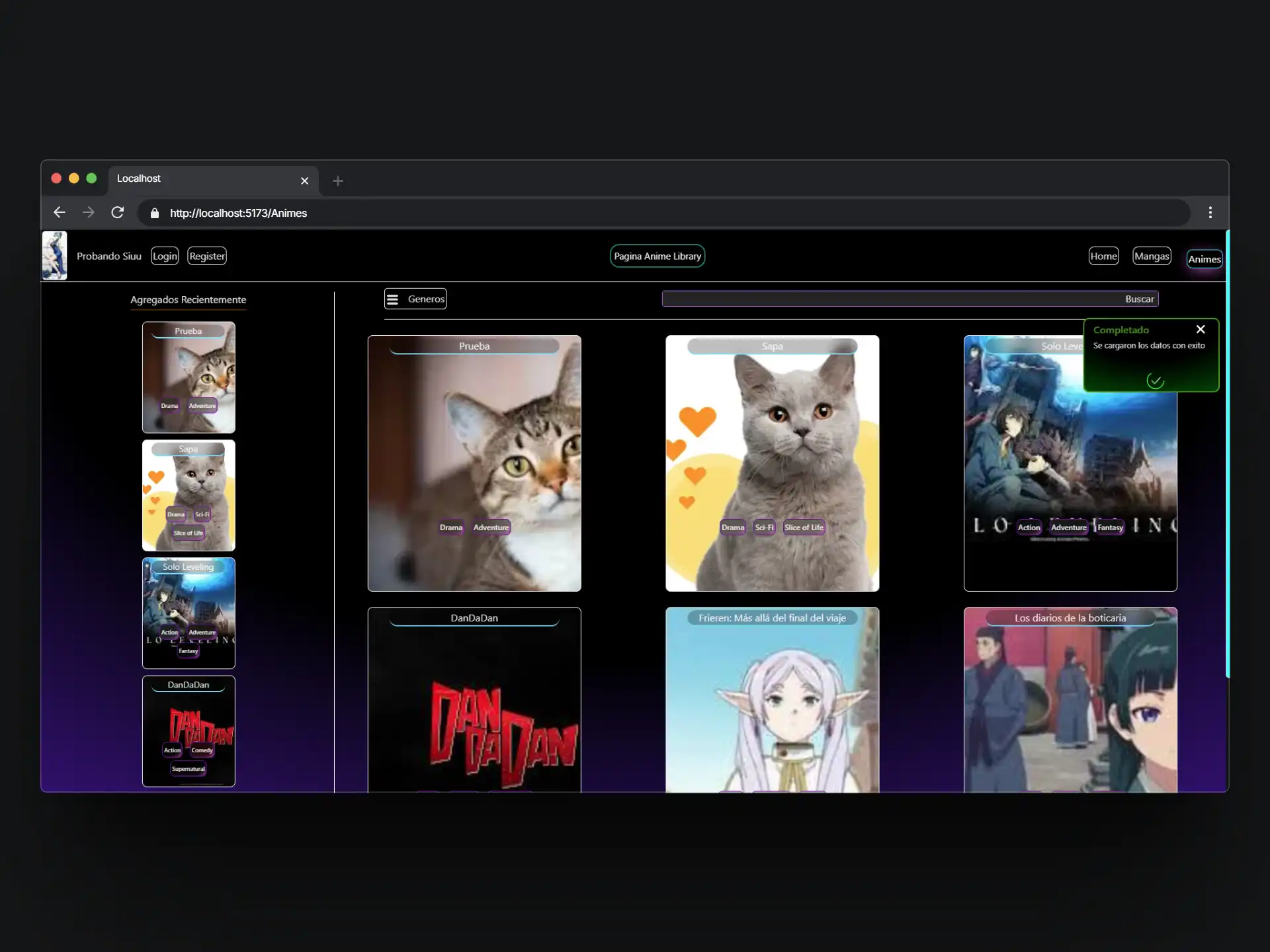Click Sci-Fi tag on sidebar Sapa card
Image resolution: width=1270 pixels, height=952 pixels.
[202, 514]
